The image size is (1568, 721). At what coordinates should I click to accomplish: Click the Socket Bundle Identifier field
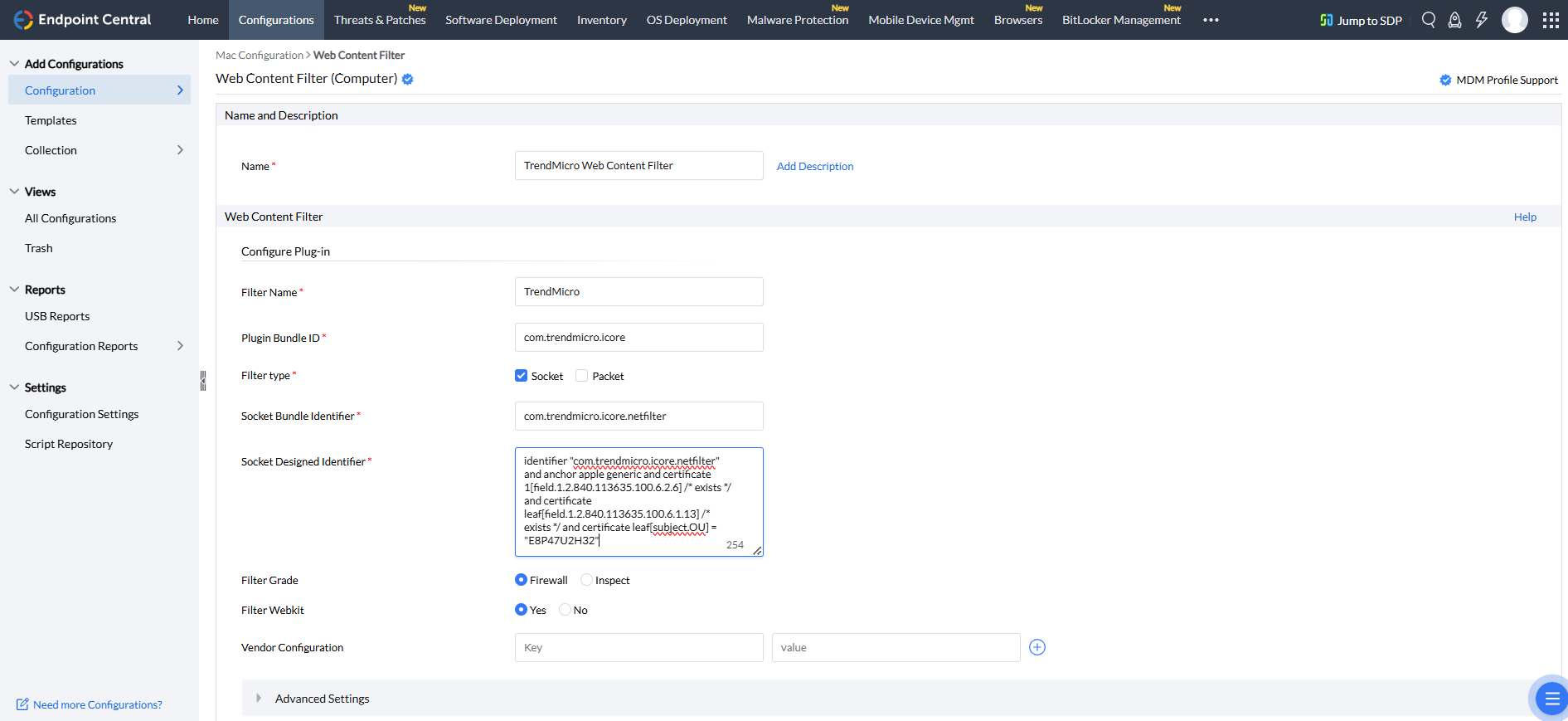[639, 417]
